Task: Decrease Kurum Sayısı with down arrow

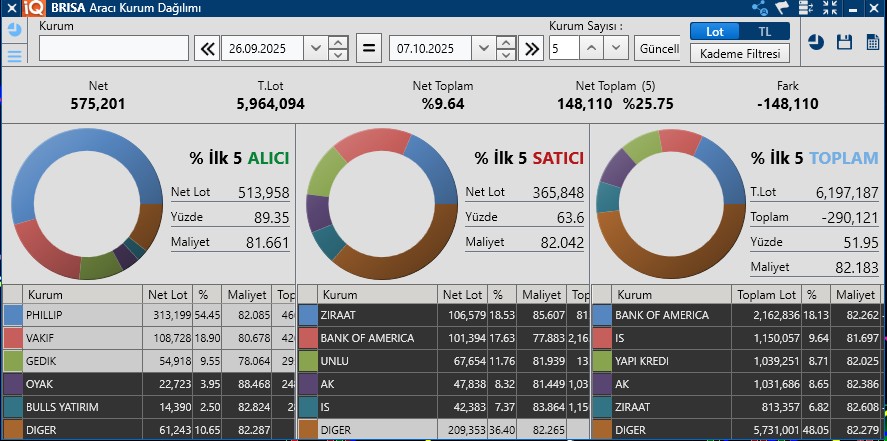Action: coord(615,49)
